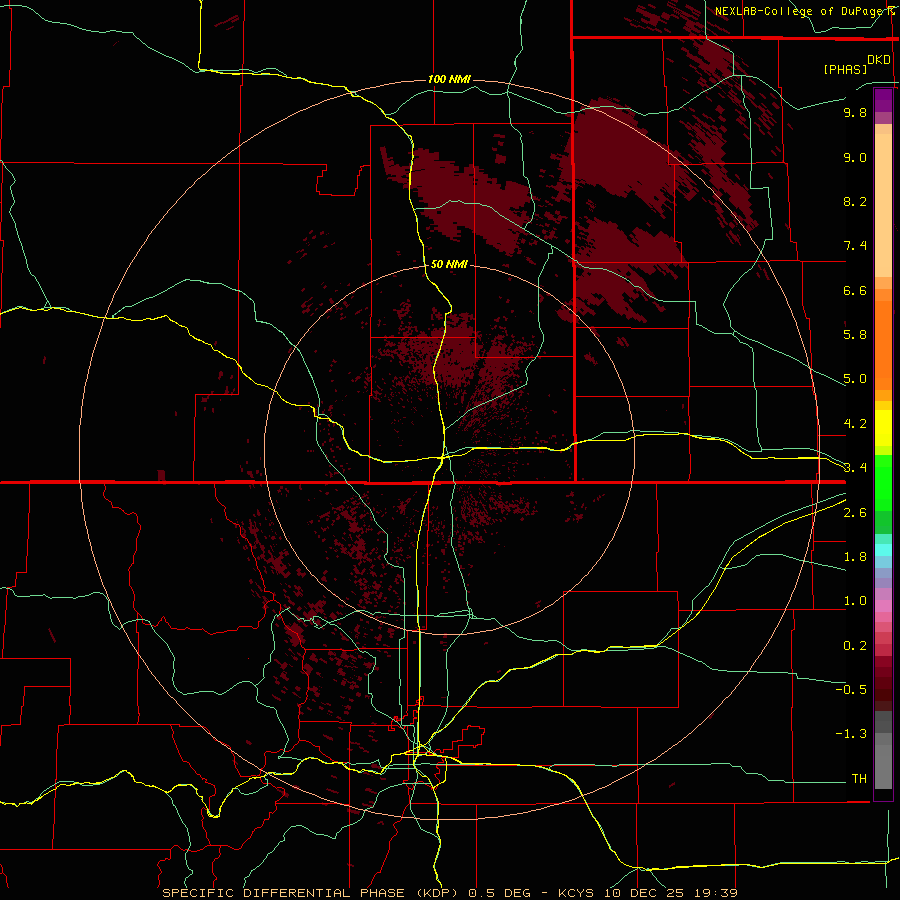
Task: Click the KCYS station identifier in caption
Action: 577,893
